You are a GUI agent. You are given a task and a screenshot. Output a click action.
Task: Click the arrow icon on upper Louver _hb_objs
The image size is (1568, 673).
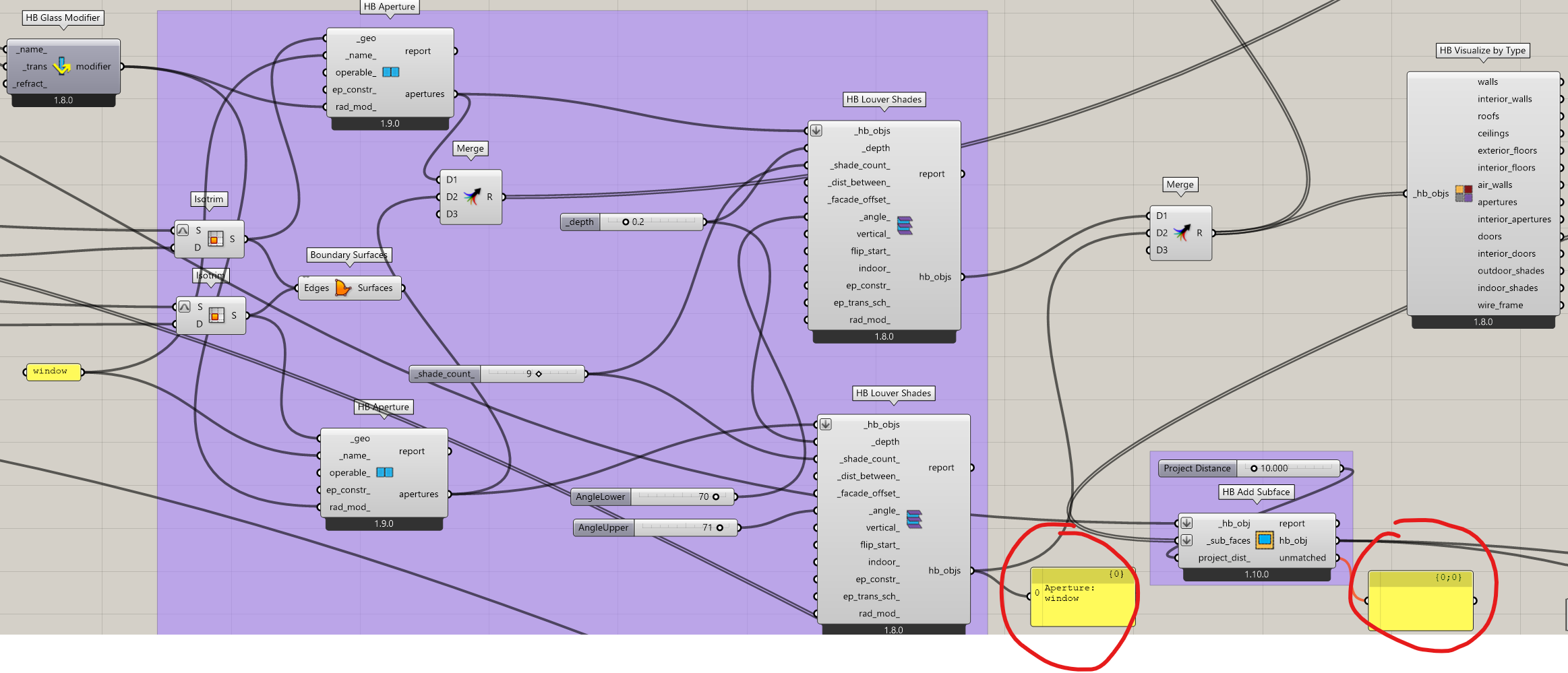pyautogui.click(x=816, y=131)
